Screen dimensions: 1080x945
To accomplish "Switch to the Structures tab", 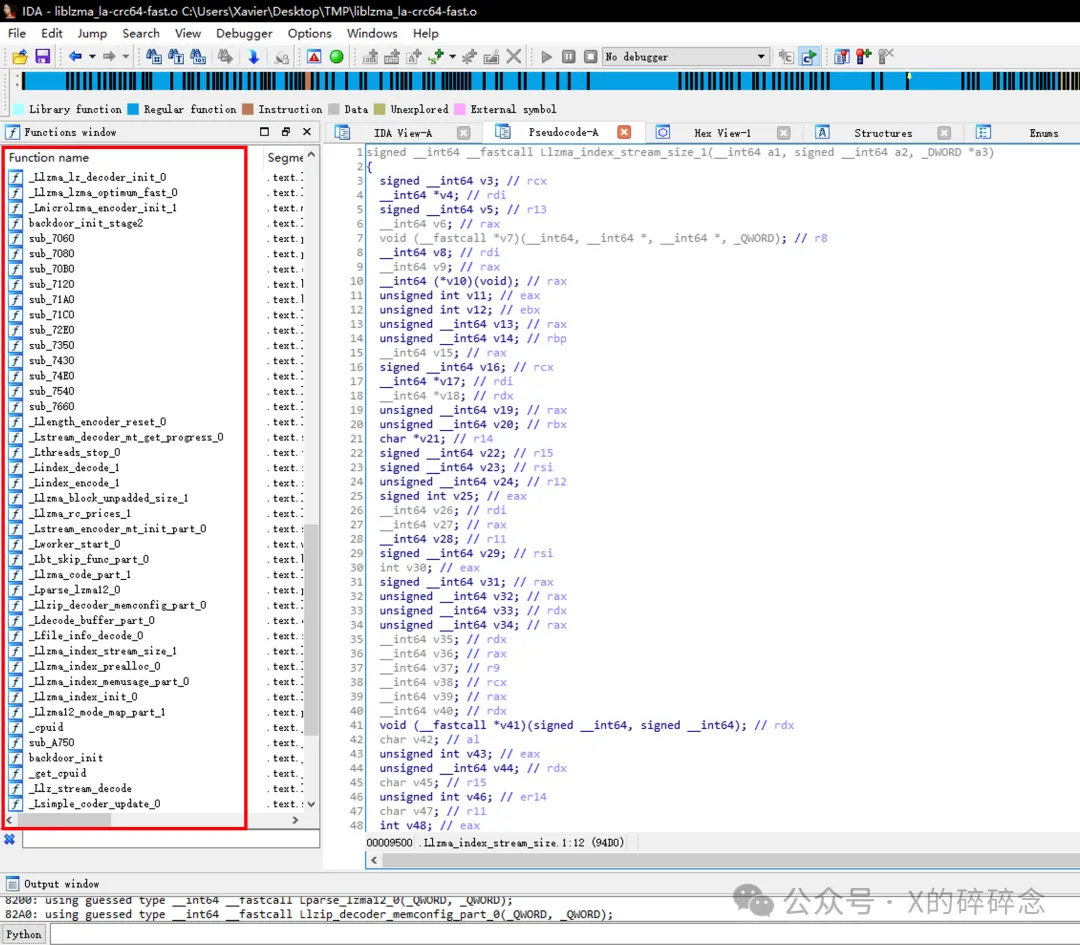I will pos(882,133).
